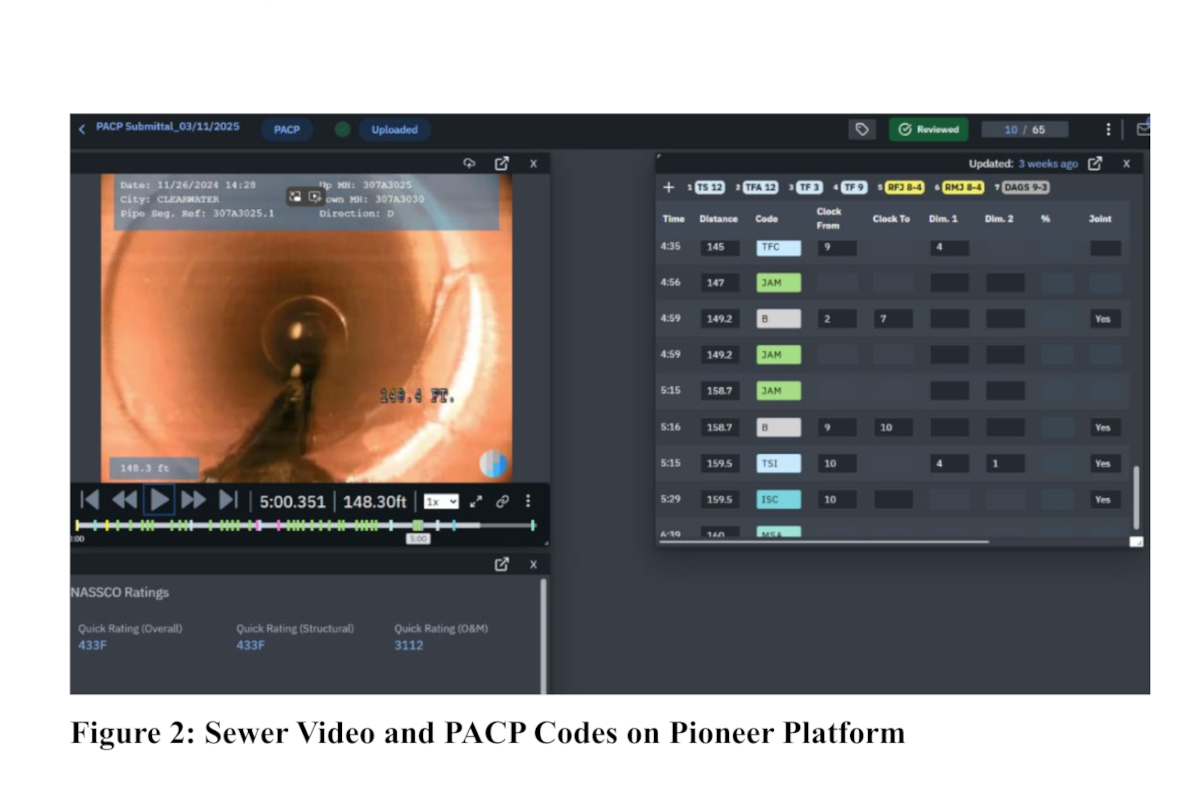Select the TF 9 quick code

[853, 187]
